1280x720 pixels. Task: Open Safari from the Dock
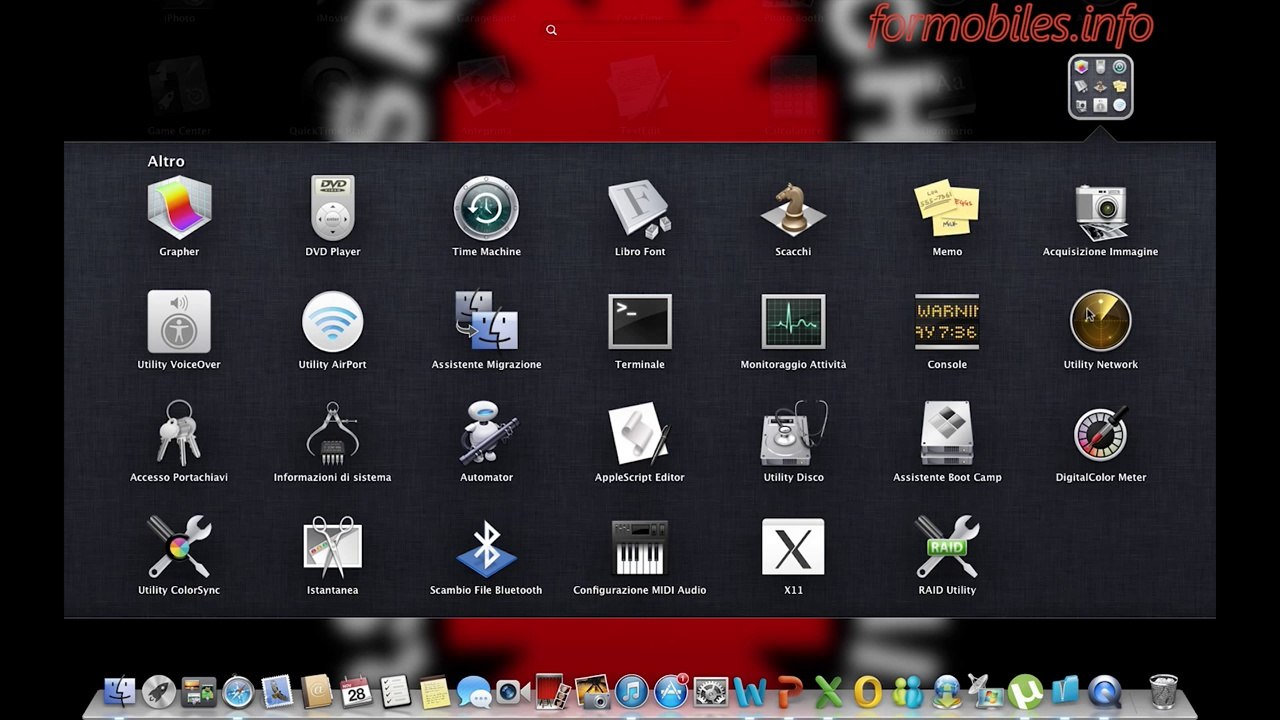coord(238,691)
